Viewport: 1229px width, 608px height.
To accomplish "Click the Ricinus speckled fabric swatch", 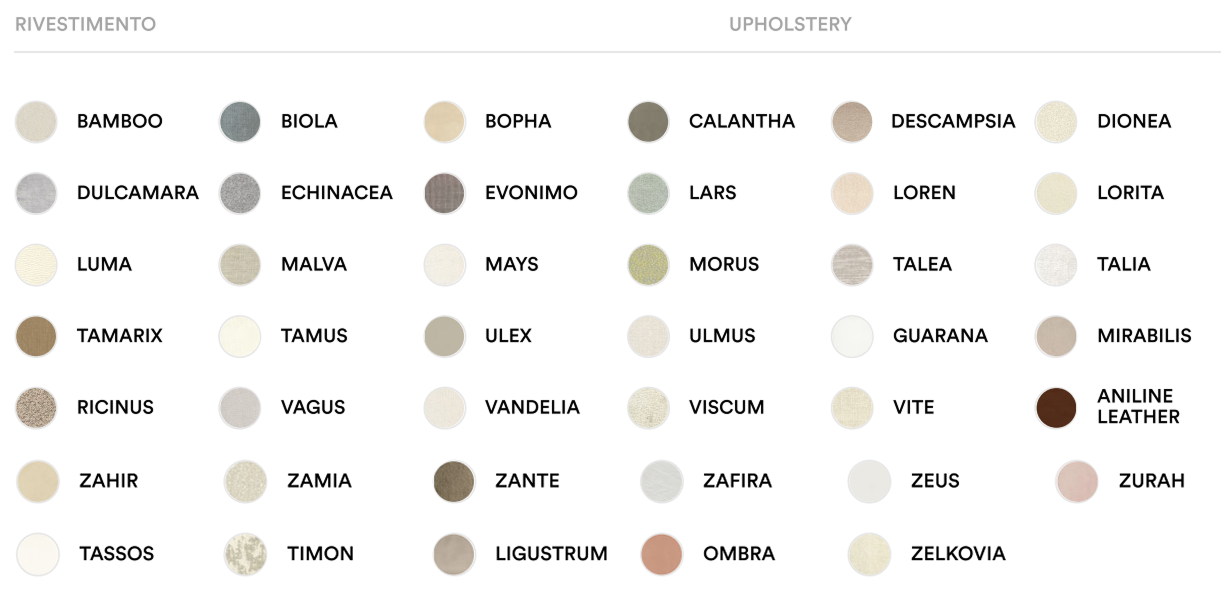I will [x=36, y=408].
